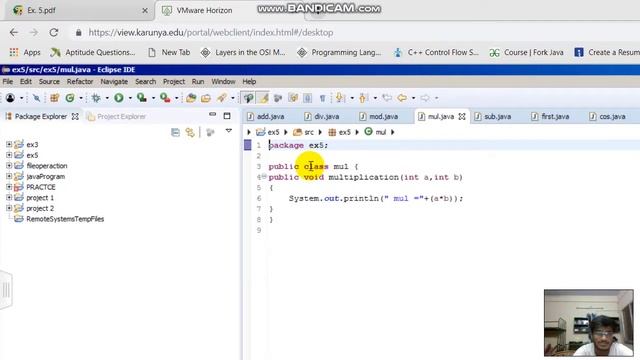The height and width of the screenshot is (360, 640).
Task: Click Next Annotation down arrow icon
Action: (x=340, y=98)
